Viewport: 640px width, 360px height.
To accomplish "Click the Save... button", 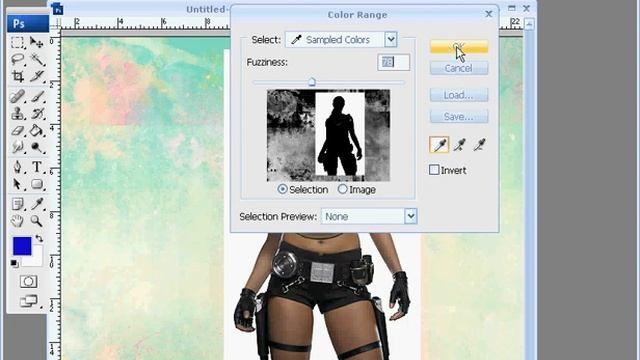I will pos(459,117).
